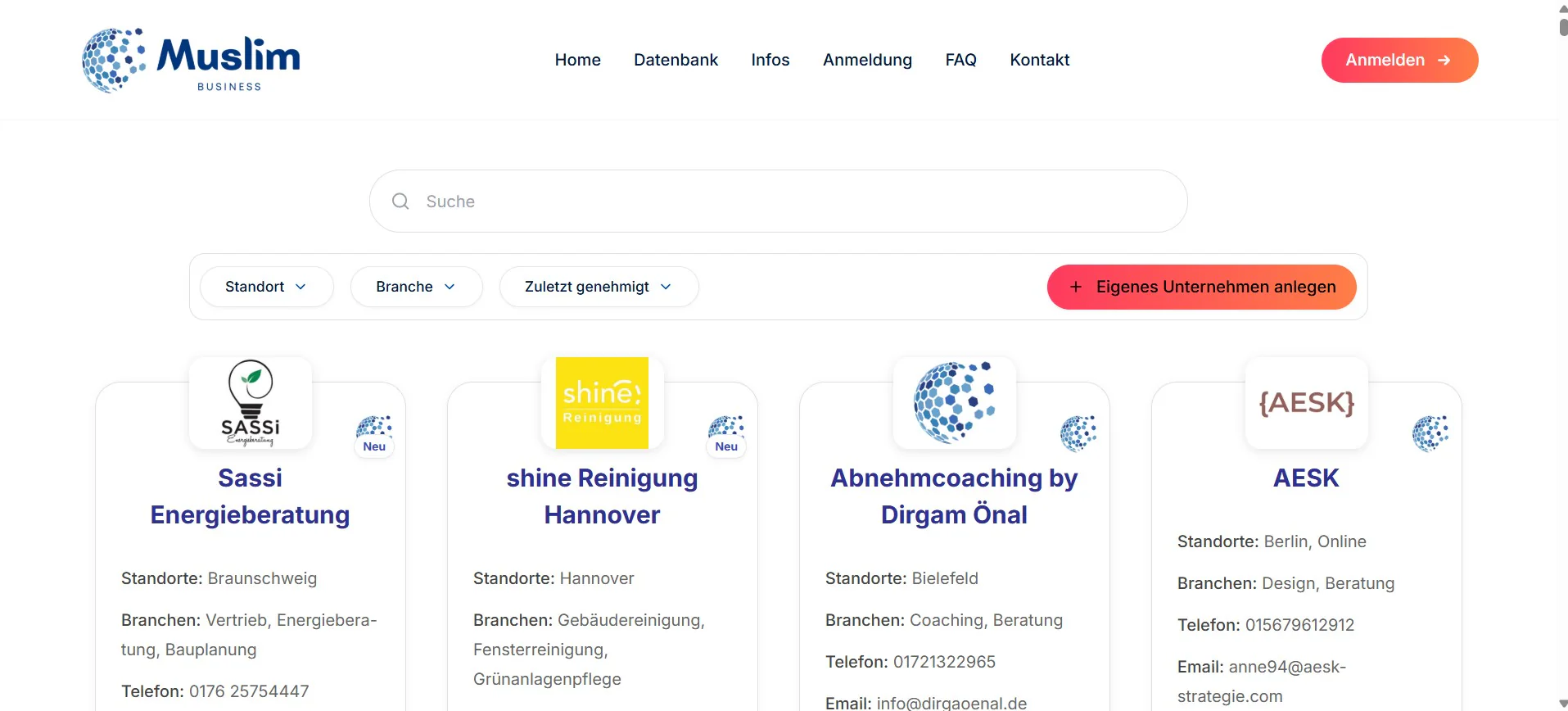Click Standorte Bielefeld text
Viewport: 1568px width, 711px height.
[x=901, y=578]
